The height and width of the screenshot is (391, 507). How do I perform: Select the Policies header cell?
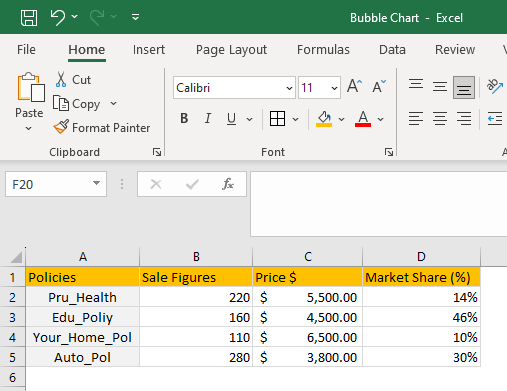point(83,277)
